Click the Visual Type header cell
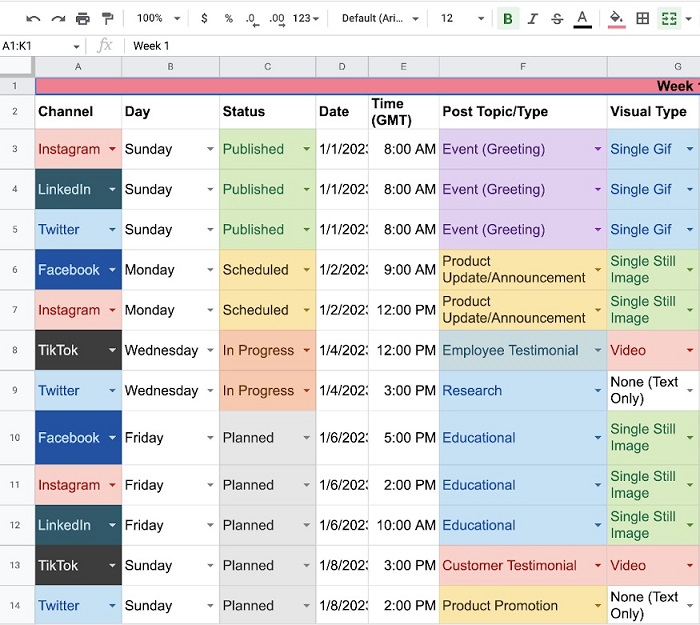The width and height of the screenshot is (700, 625). 654,112
